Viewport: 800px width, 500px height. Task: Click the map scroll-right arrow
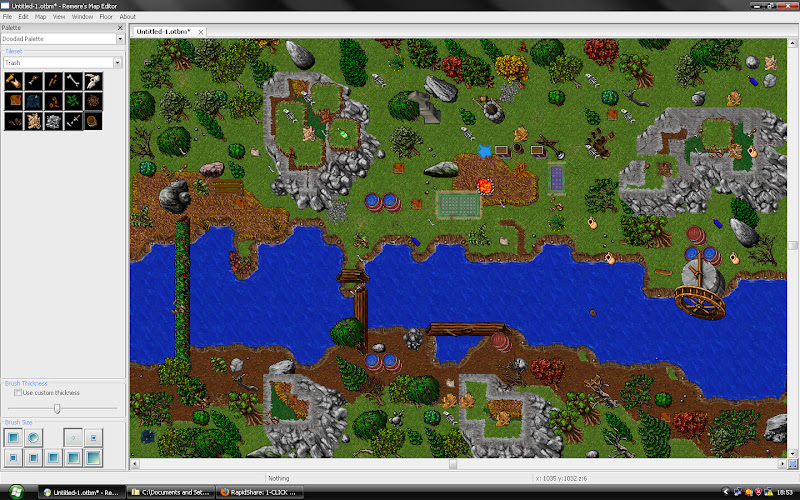coord(783,464)
